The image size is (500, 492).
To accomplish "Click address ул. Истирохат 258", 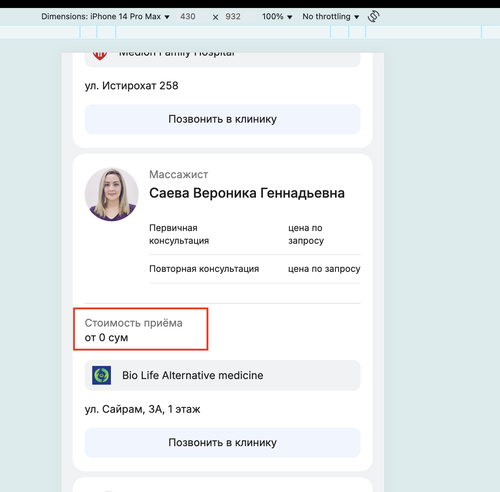I will pyautogui.click(x=131, y=86).
